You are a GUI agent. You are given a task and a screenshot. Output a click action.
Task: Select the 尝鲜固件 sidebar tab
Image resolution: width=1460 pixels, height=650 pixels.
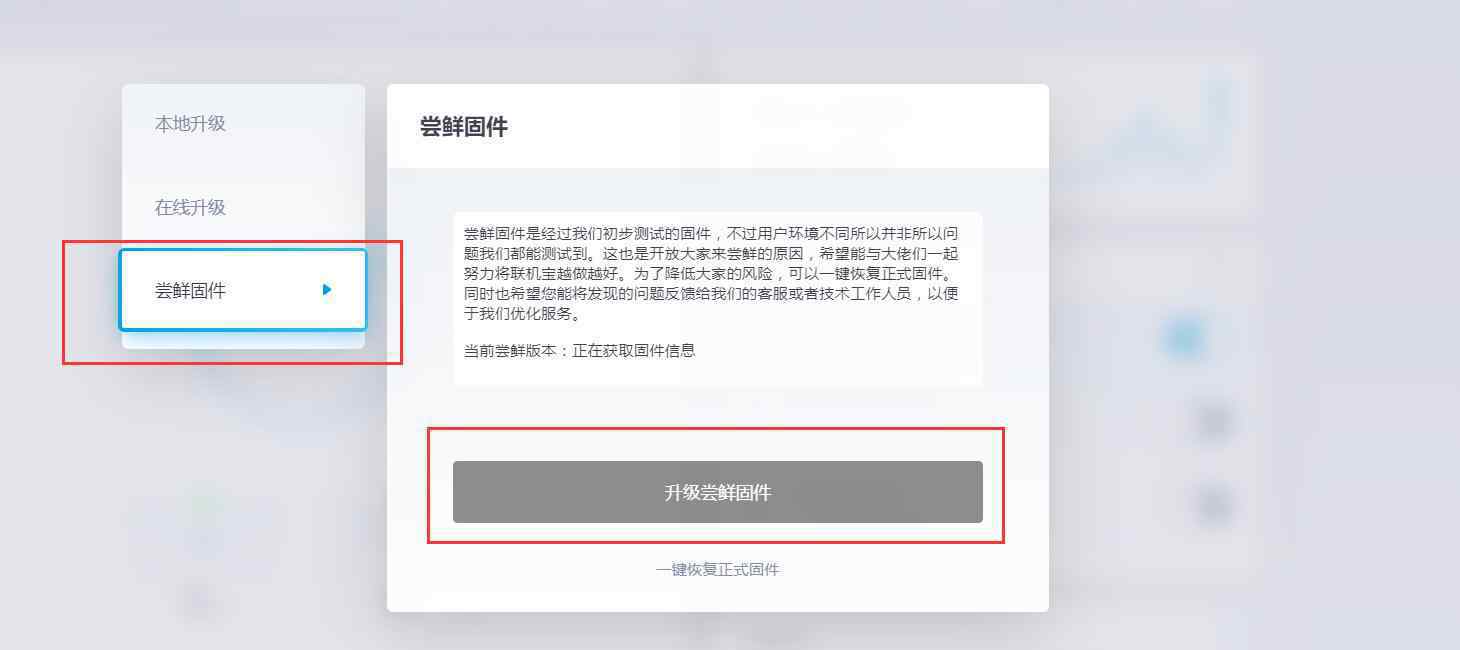coord(243,290)
